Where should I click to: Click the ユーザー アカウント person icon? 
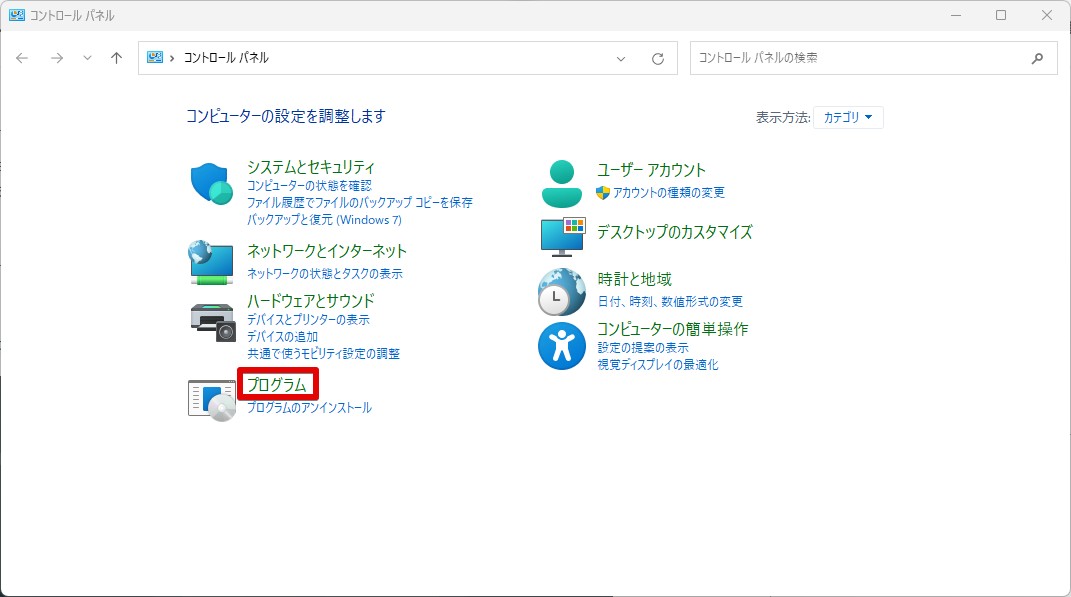[561, 184]
